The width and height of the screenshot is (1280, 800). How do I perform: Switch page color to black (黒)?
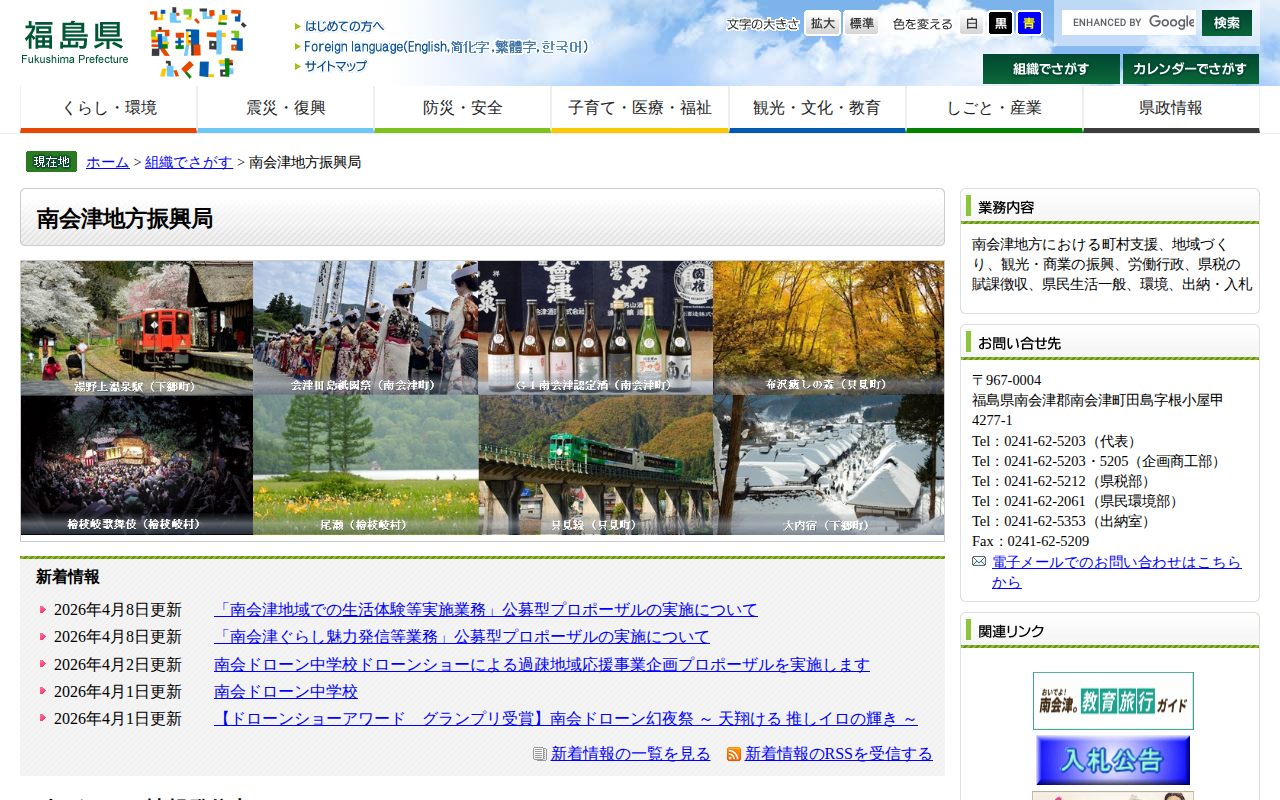(1001, 23)
